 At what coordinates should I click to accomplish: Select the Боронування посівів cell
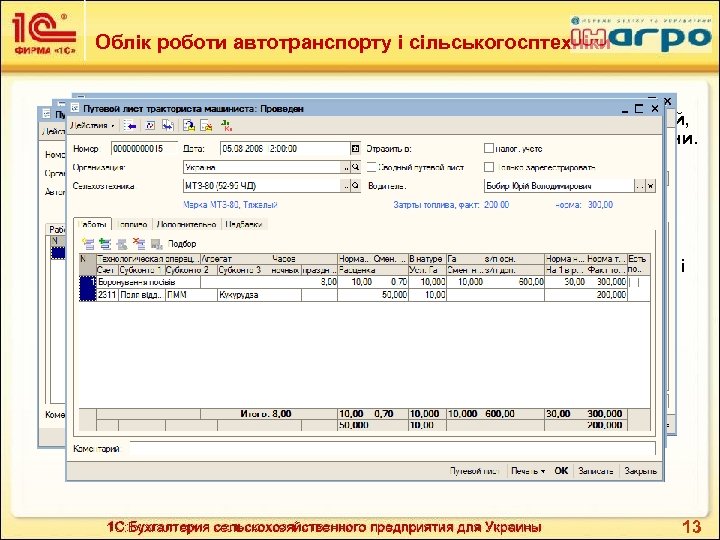148,282
